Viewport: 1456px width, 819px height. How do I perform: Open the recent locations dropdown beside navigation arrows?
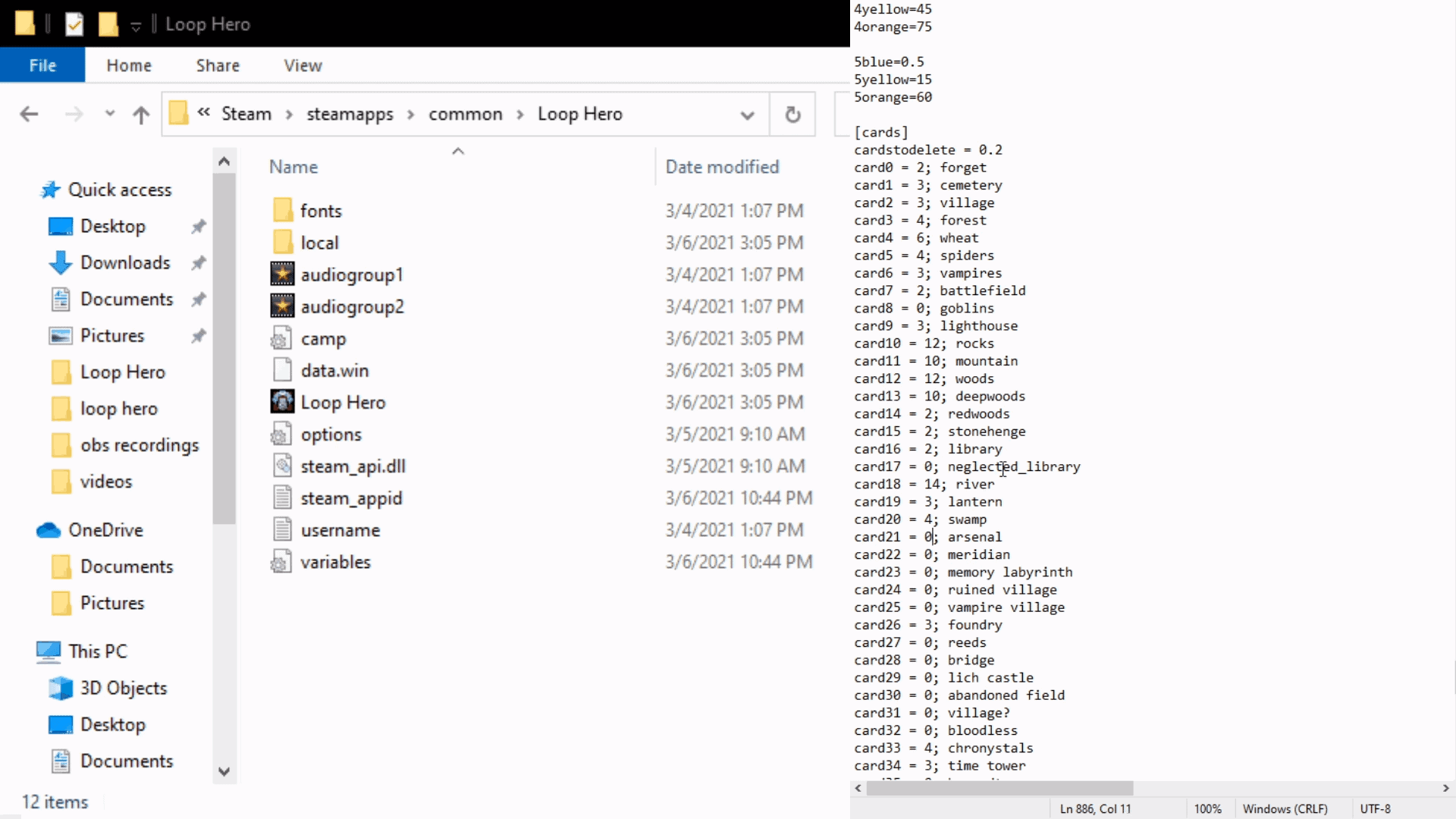tap(108, 114)
